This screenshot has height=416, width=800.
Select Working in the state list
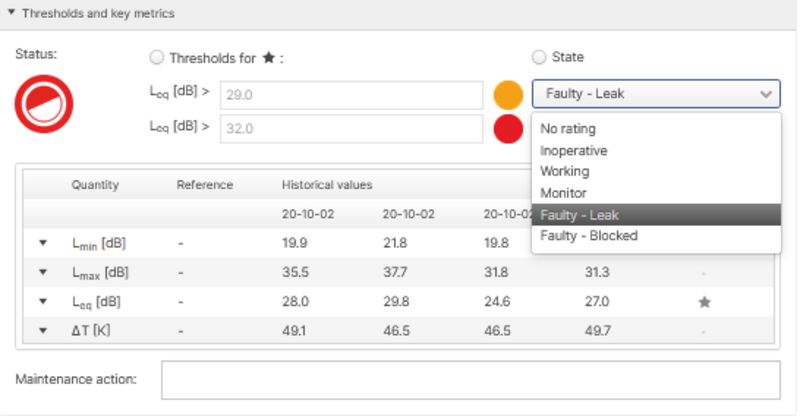[x=565, y=171]
